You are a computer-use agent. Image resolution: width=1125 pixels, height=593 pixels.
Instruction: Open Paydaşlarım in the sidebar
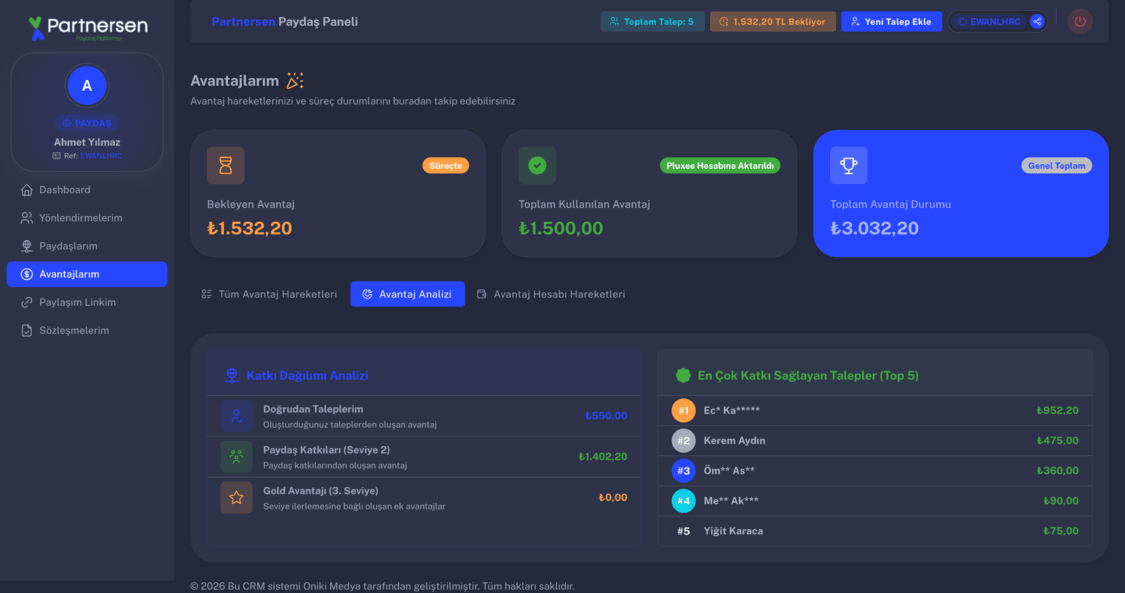click(x=87, y=246)
